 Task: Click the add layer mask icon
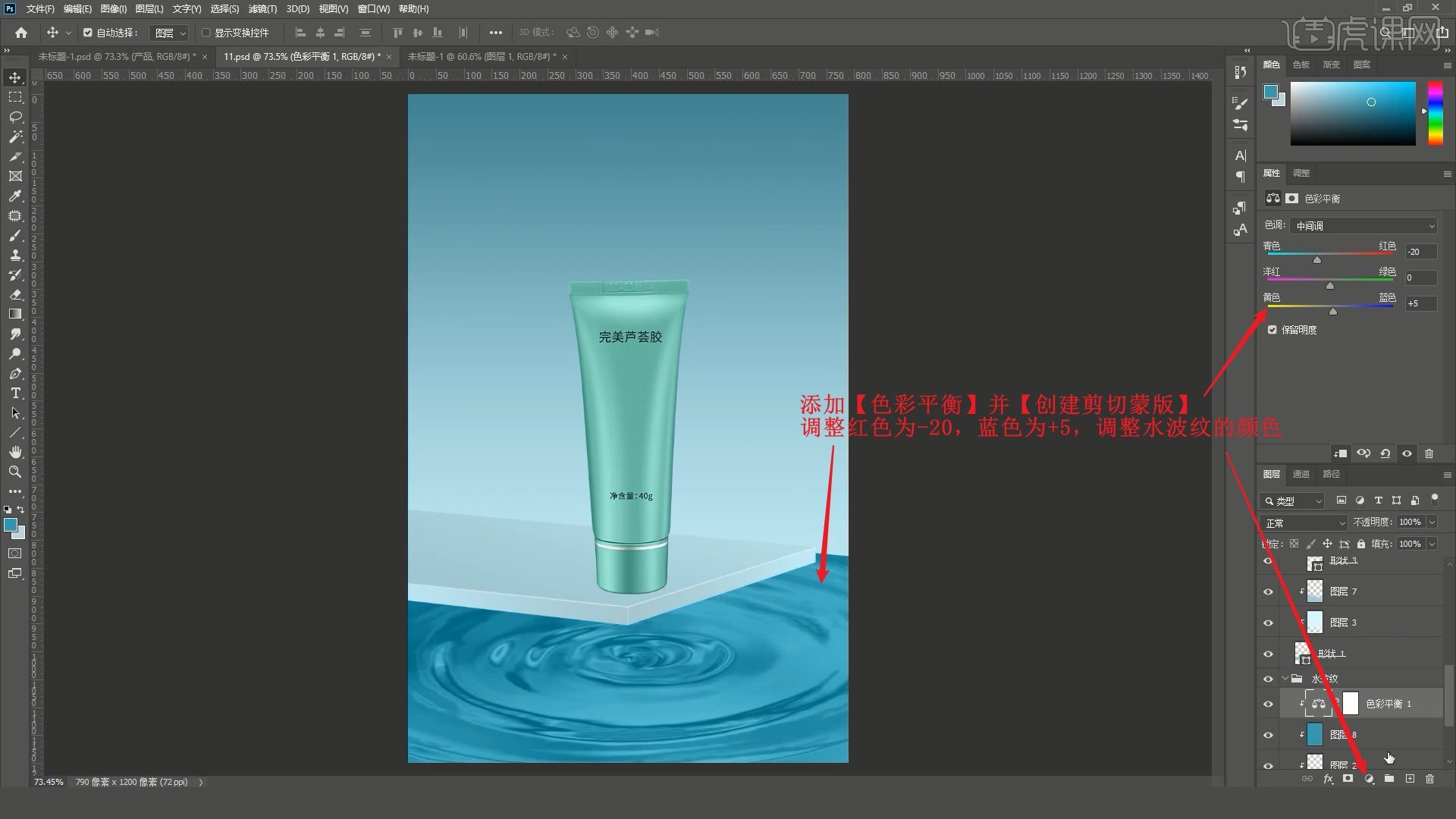coord(1348,779)
